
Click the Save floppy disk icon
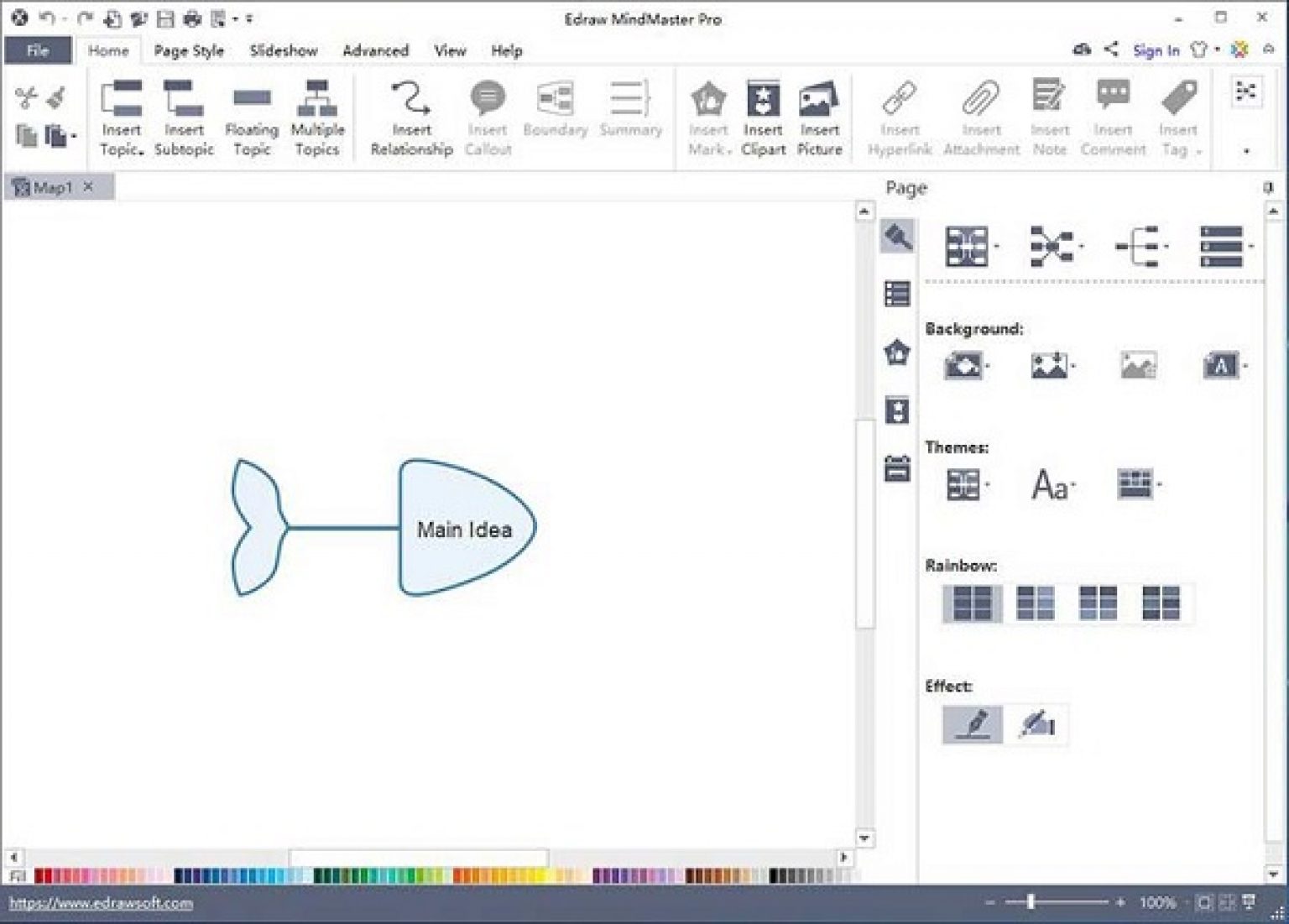[165, 18]
